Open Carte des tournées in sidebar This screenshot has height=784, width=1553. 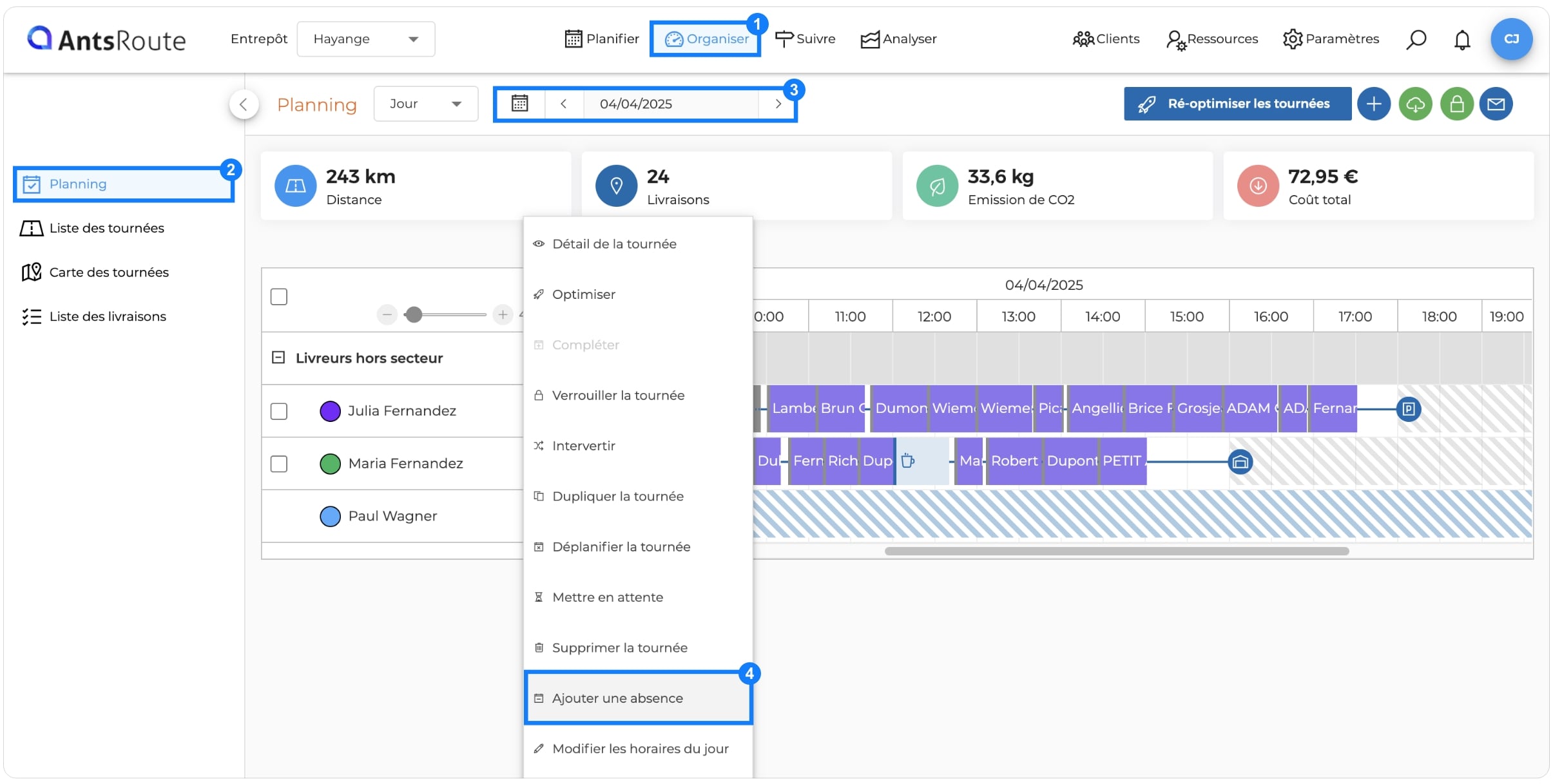[x=95, y=272]
